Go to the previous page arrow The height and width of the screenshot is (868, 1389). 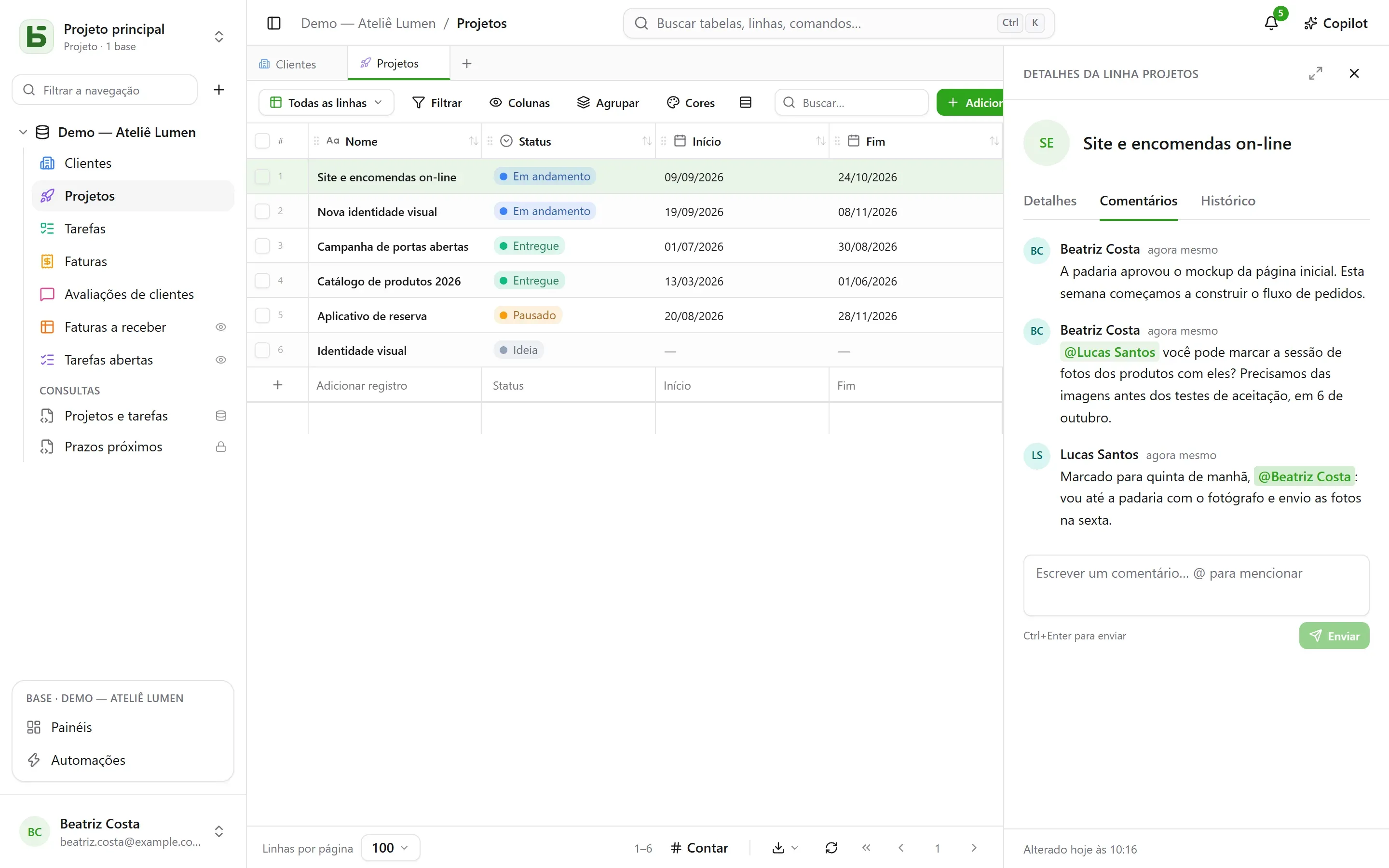(x=901, y=847)
